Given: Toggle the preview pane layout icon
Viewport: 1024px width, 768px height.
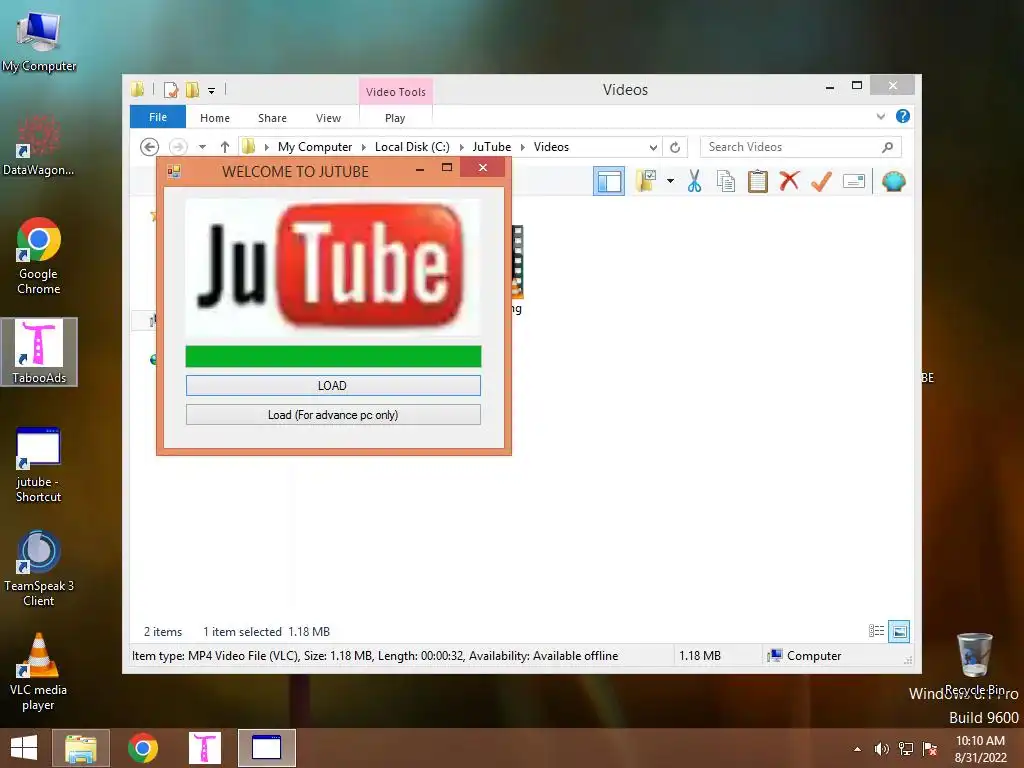Looking at the screenshot, I should (609, 181).
